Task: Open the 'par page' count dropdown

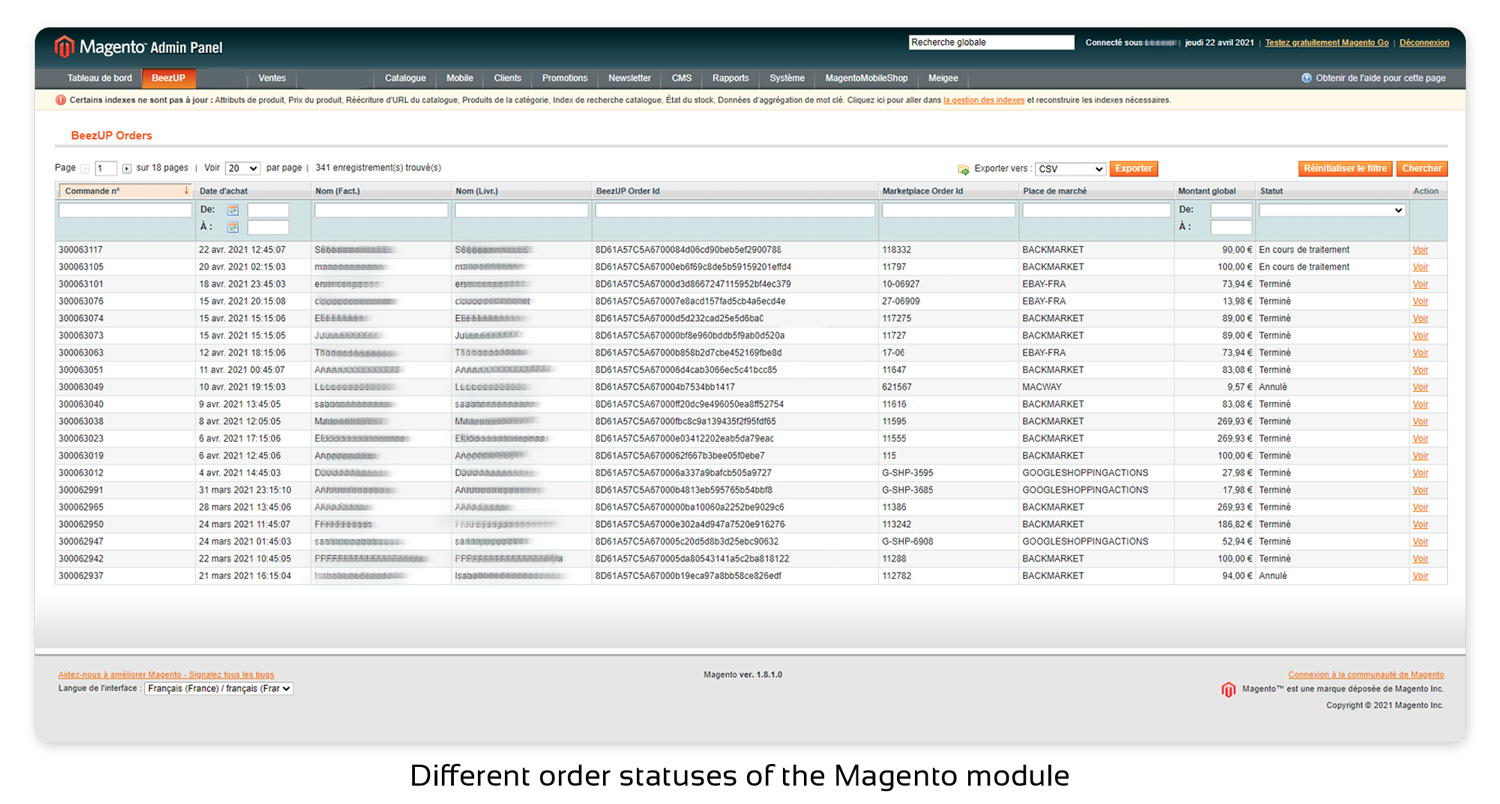Action: [243, 169]
